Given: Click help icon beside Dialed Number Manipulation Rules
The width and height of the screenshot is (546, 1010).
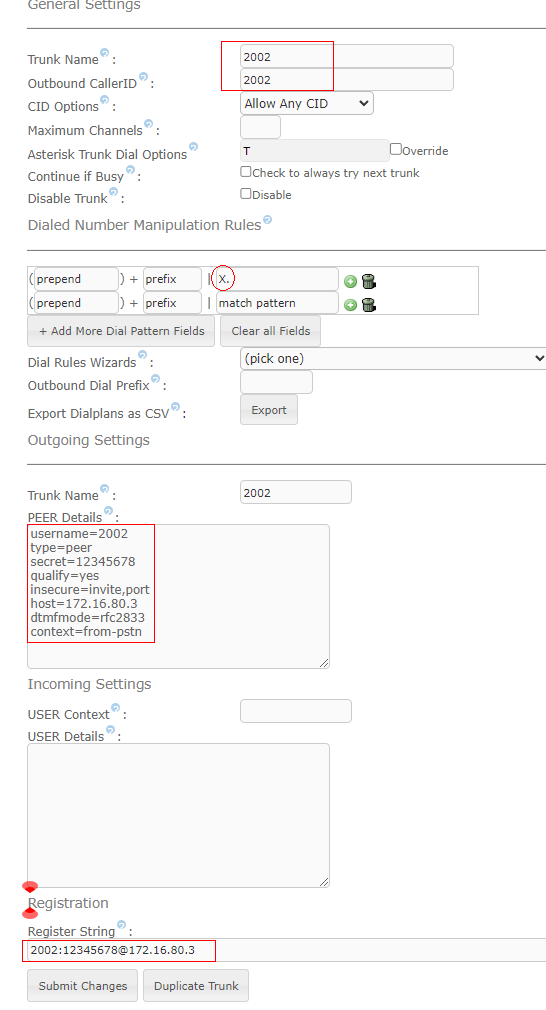Looking at the screenshot, I should pyautogui.click(x=267, y=220).
